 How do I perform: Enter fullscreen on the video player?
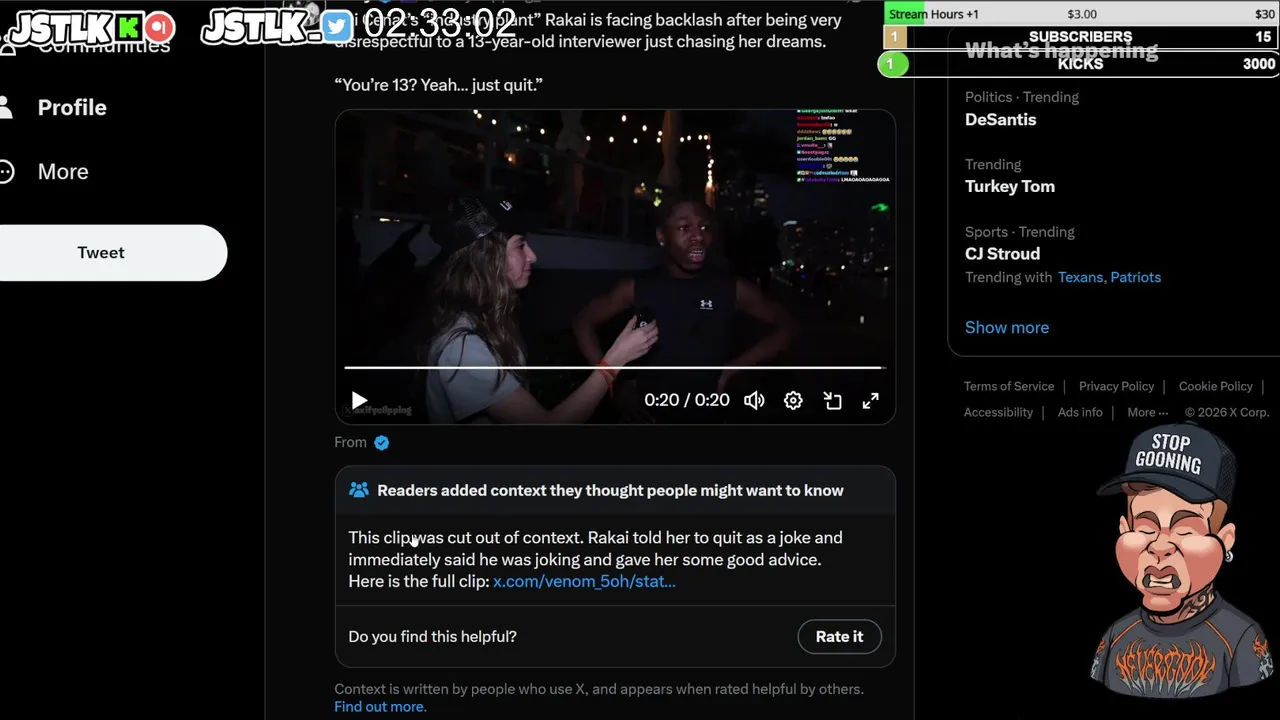click(x=871, y=400)
